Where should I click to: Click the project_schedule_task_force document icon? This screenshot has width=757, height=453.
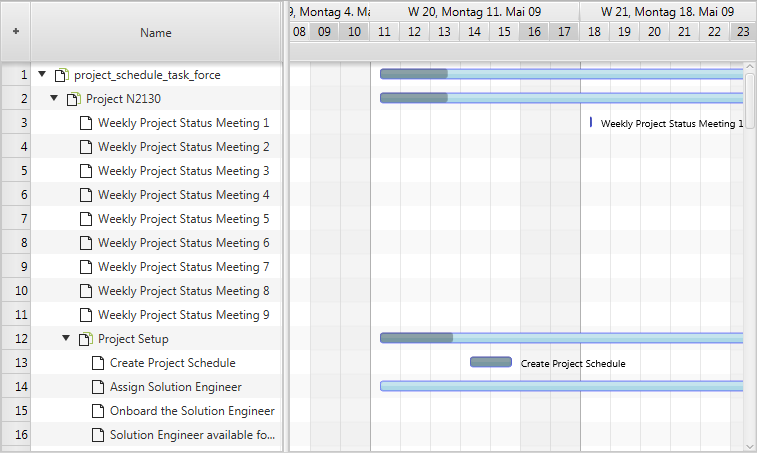[x=61, y=75]
